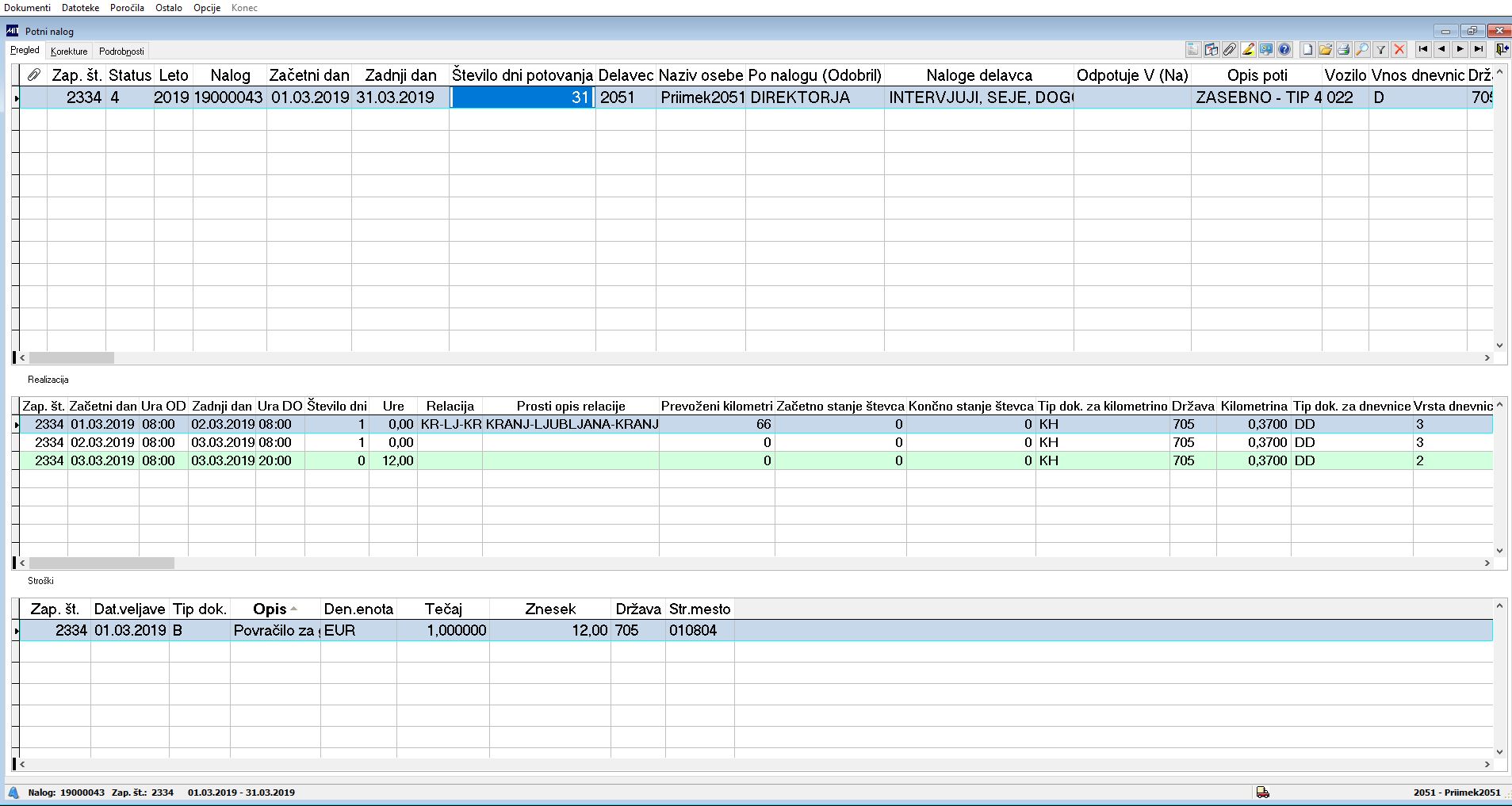This screenshot has height=806, width=1512.
Task: Open the Poročila menu
Action: (128, 8)
